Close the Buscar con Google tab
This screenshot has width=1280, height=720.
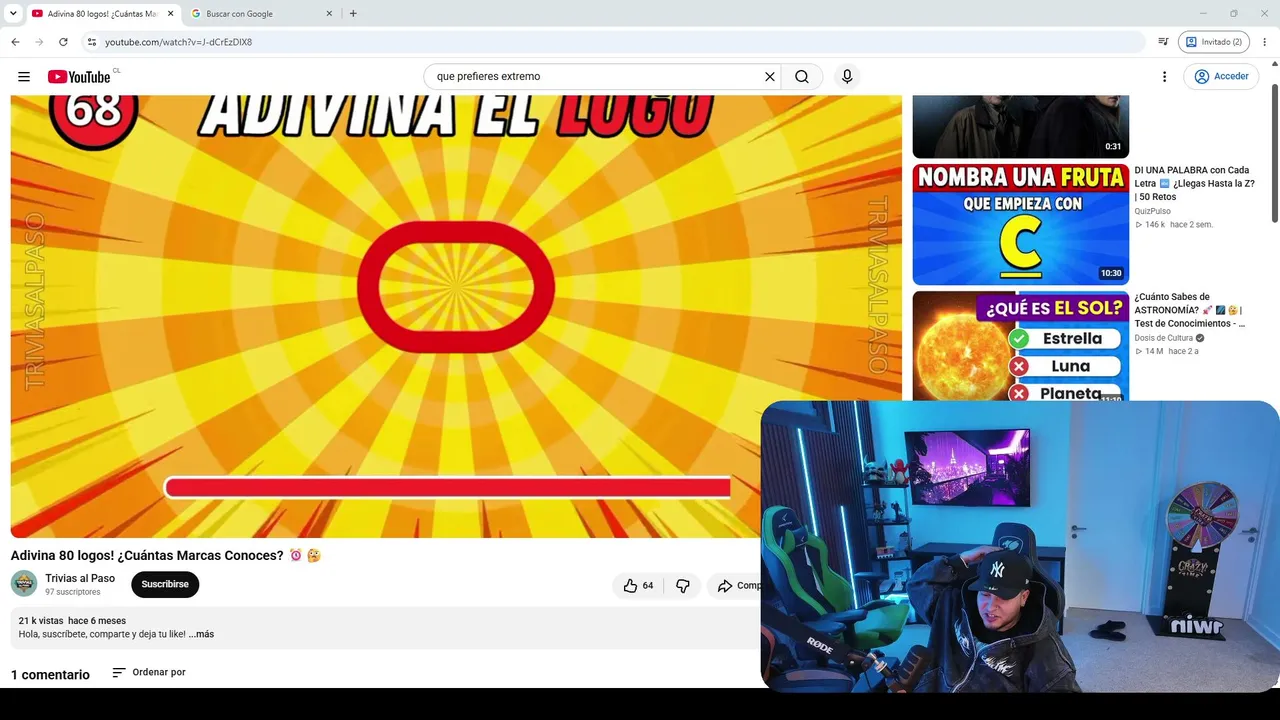coord(329,14)
